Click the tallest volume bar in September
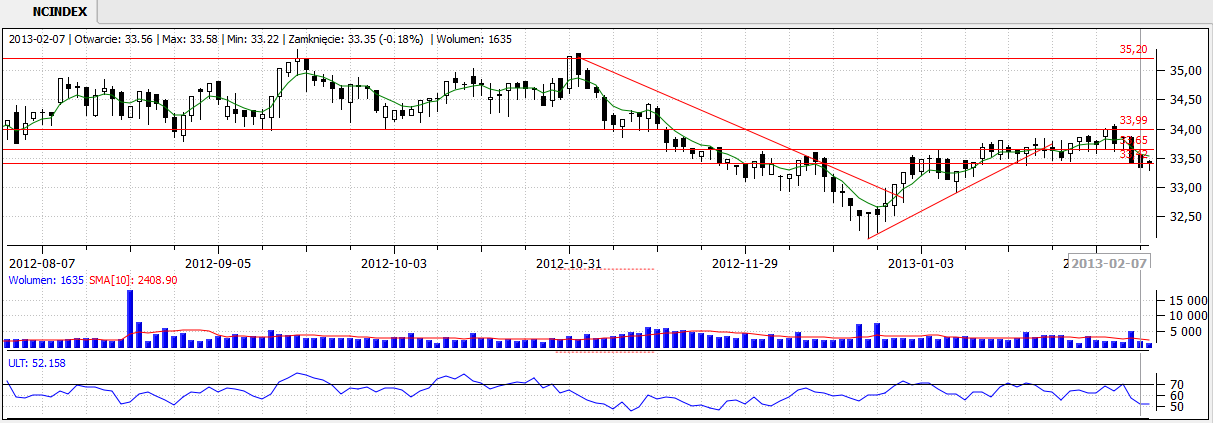The image size is (1213, 423). [x=130, y=320]
